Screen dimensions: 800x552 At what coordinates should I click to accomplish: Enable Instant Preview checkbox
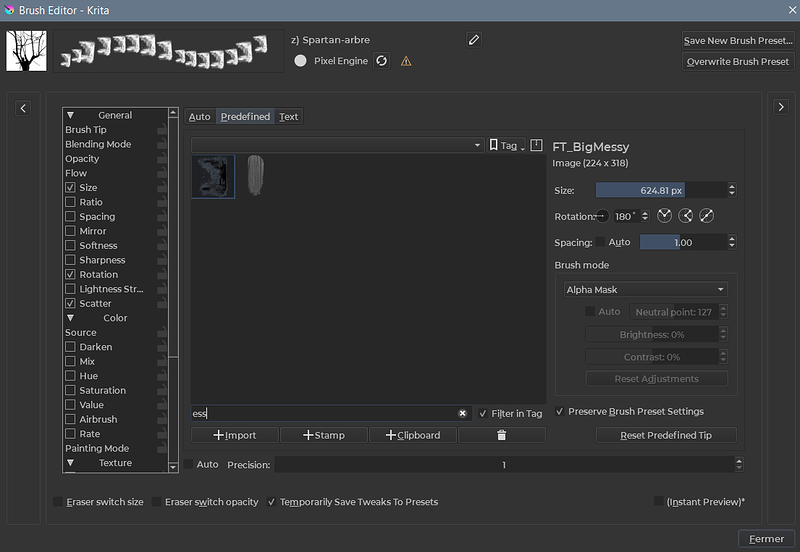point(659,501)
